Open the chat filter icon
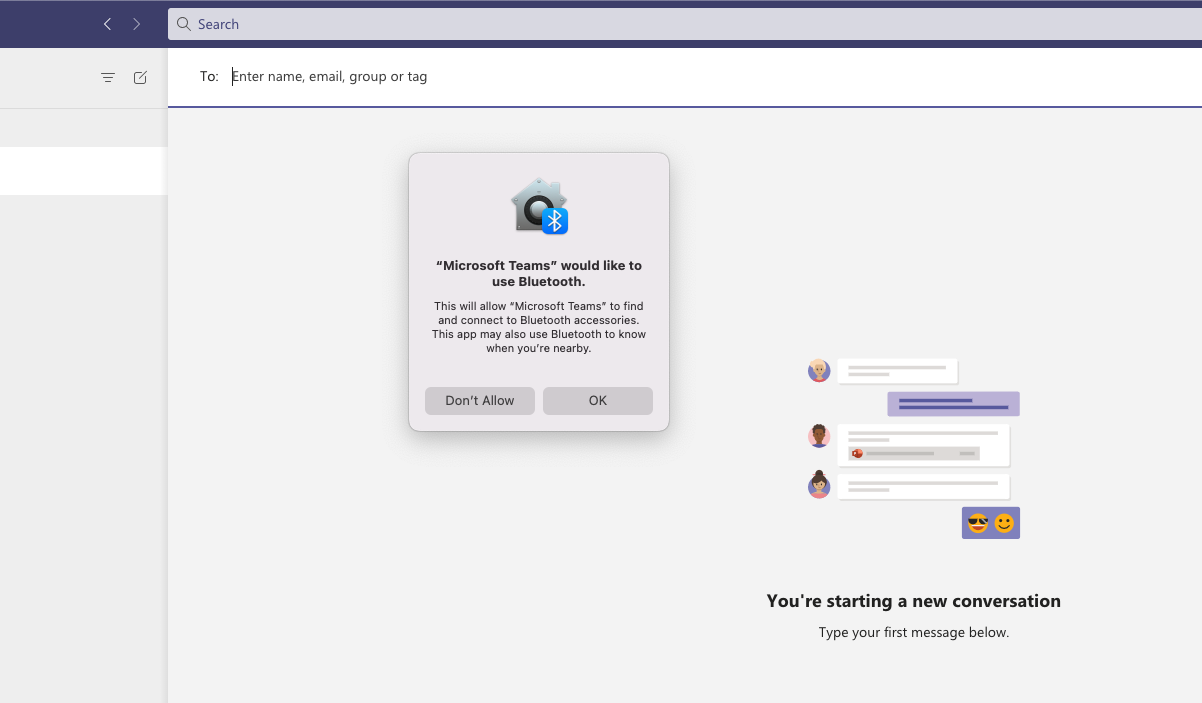Viewport: 1202px width, 703px height. (x=108, y=77)
